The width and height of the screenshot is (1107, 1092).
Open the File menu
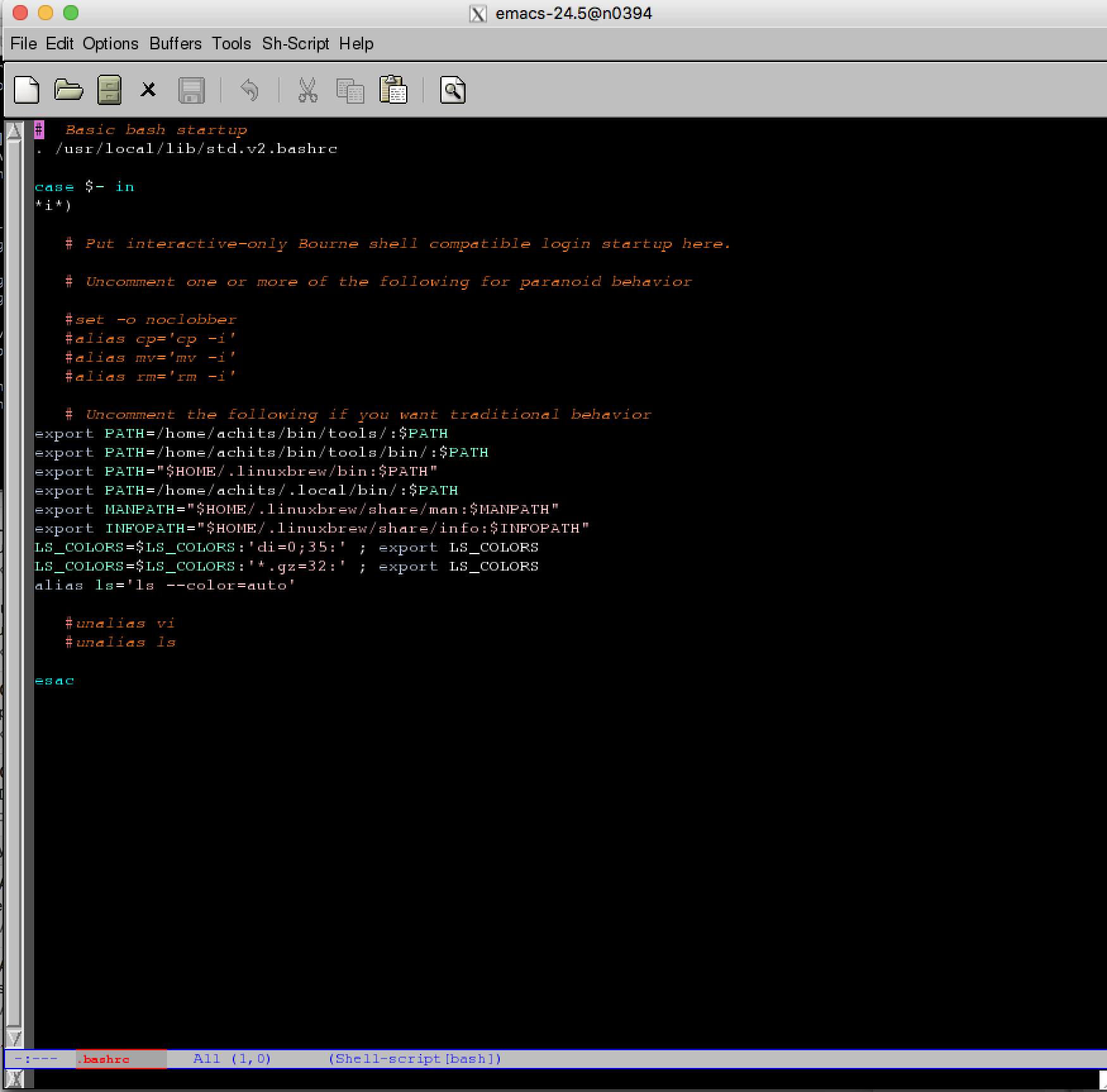(23, 44)
